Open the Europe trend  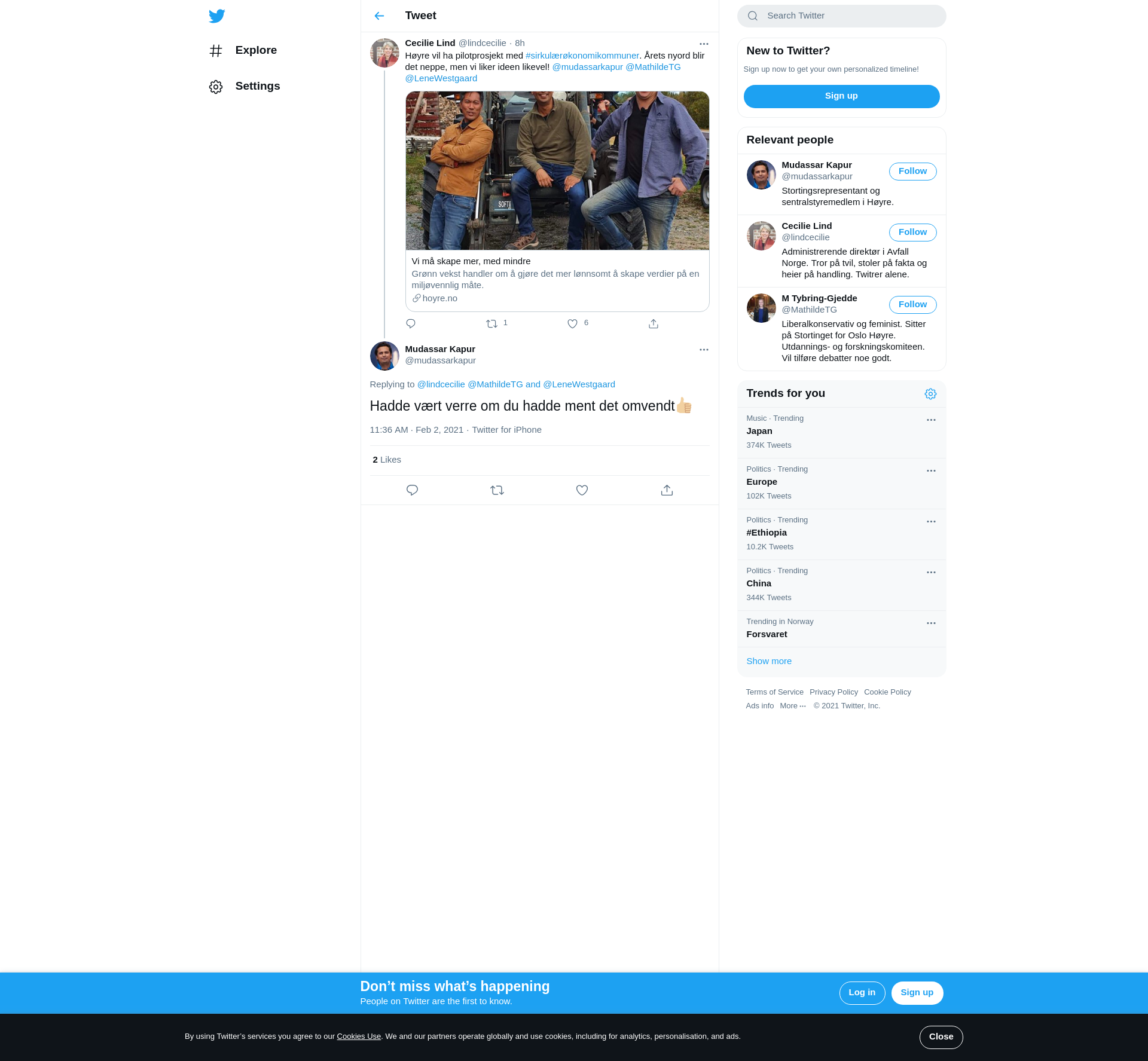tap(841, 484)
